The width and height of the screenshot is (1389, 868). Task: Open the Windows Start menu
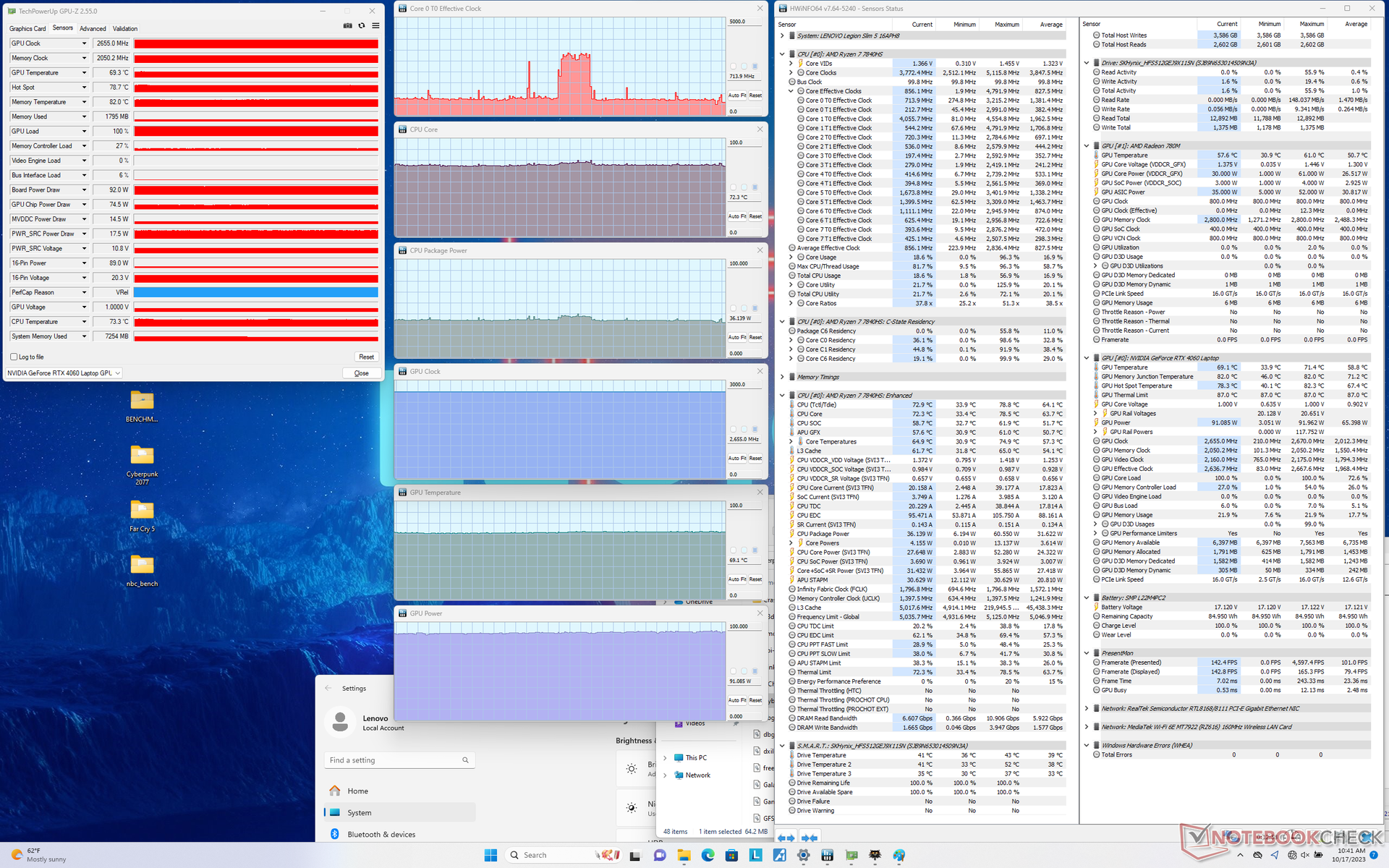point(490,855)
